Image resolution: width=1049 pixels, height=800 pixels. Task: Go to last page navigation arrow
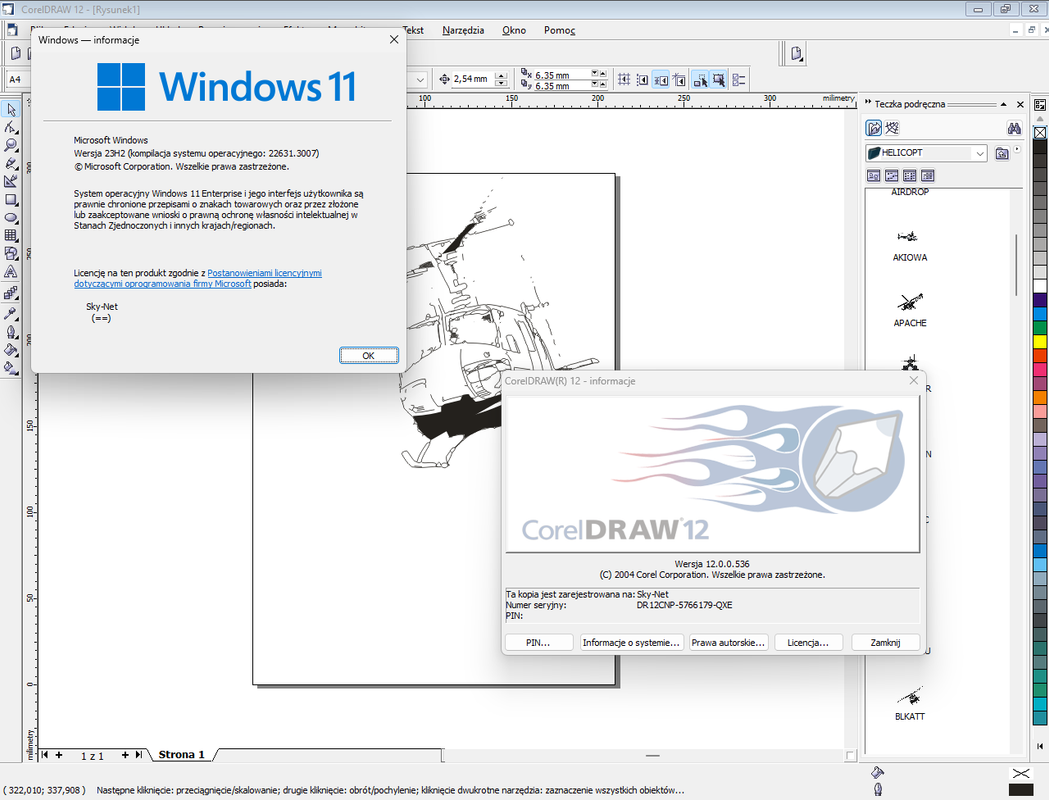pyautogui.click(x=138, y=755)
